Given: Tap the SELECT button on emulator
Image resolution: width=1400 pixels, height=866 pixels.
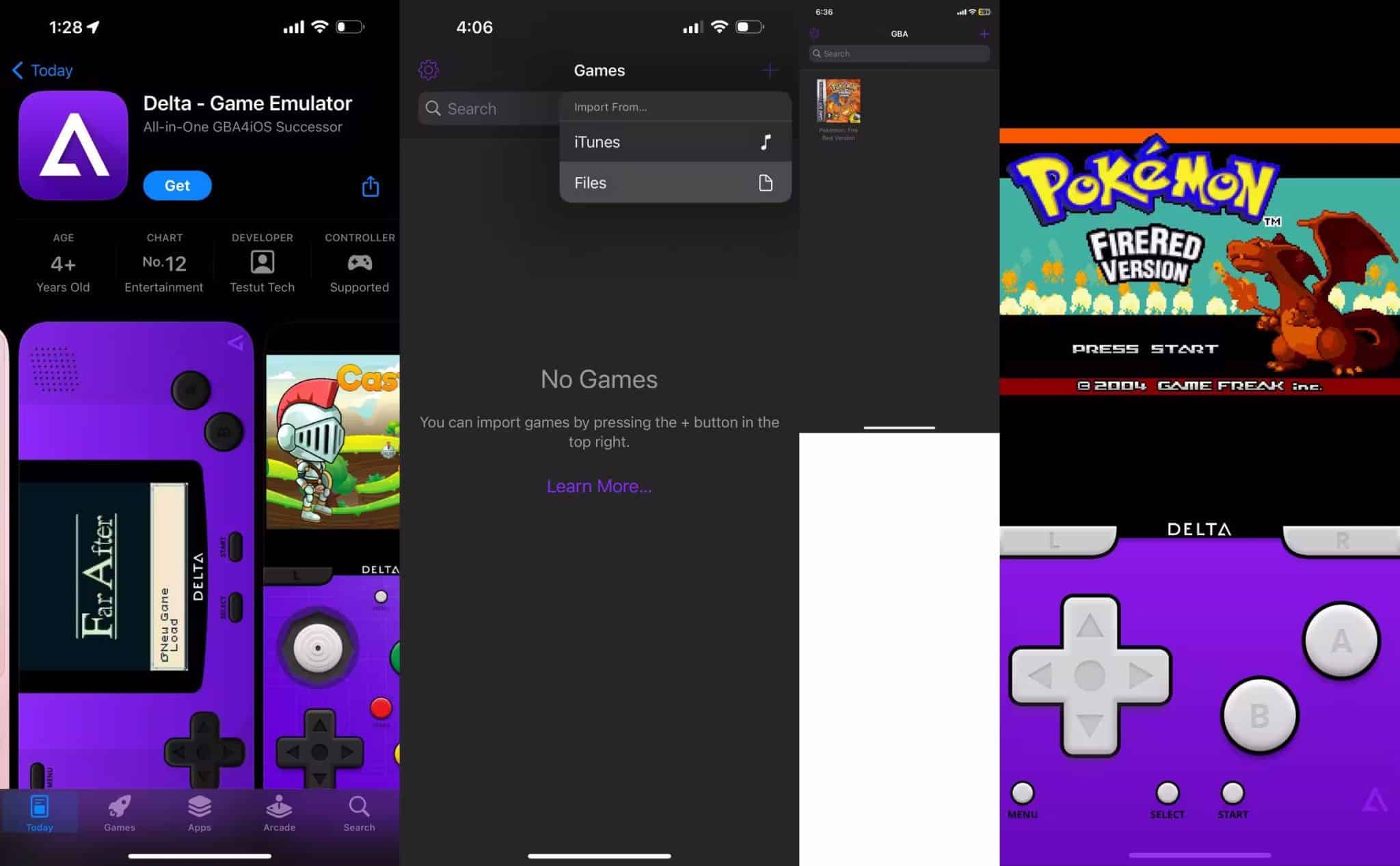Looking at the screenshot, I should [x=1168, y=794].
